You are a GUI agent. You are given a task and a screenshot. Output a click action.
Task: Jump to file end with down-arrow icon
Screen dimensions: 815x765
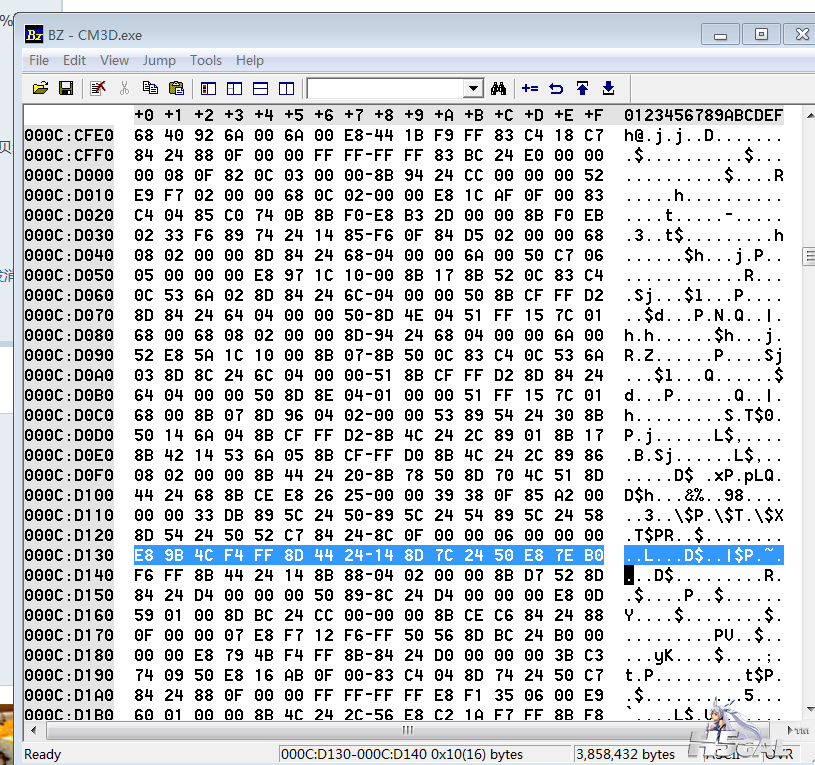tap(608, 88)
